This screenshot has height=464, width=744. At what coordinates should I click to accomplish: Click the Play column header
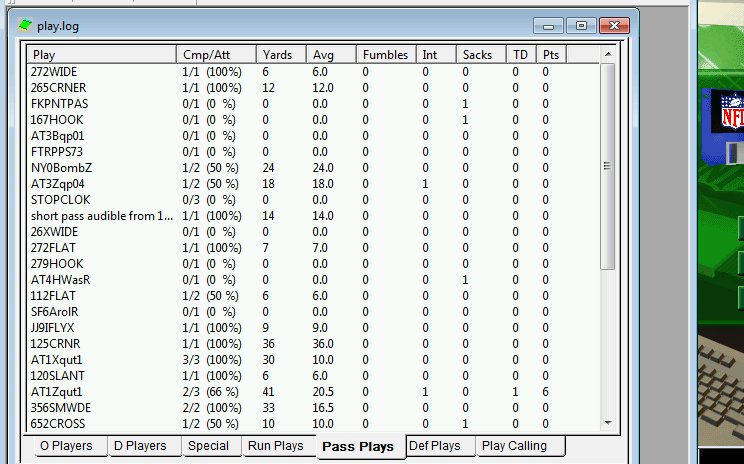[101, 54]
